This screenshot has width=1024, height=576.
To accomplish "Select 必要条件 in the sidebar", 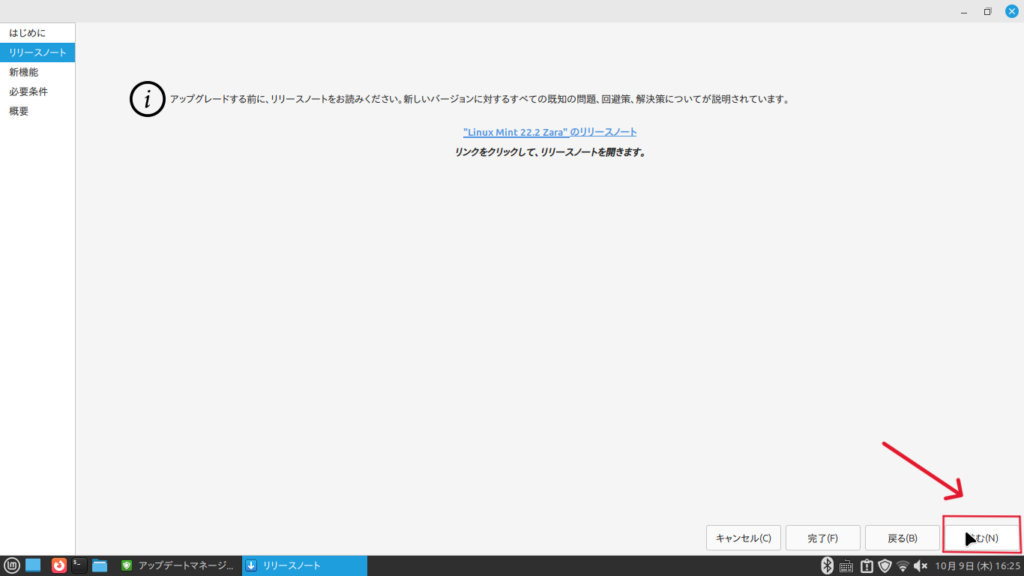I will [28, 91].
